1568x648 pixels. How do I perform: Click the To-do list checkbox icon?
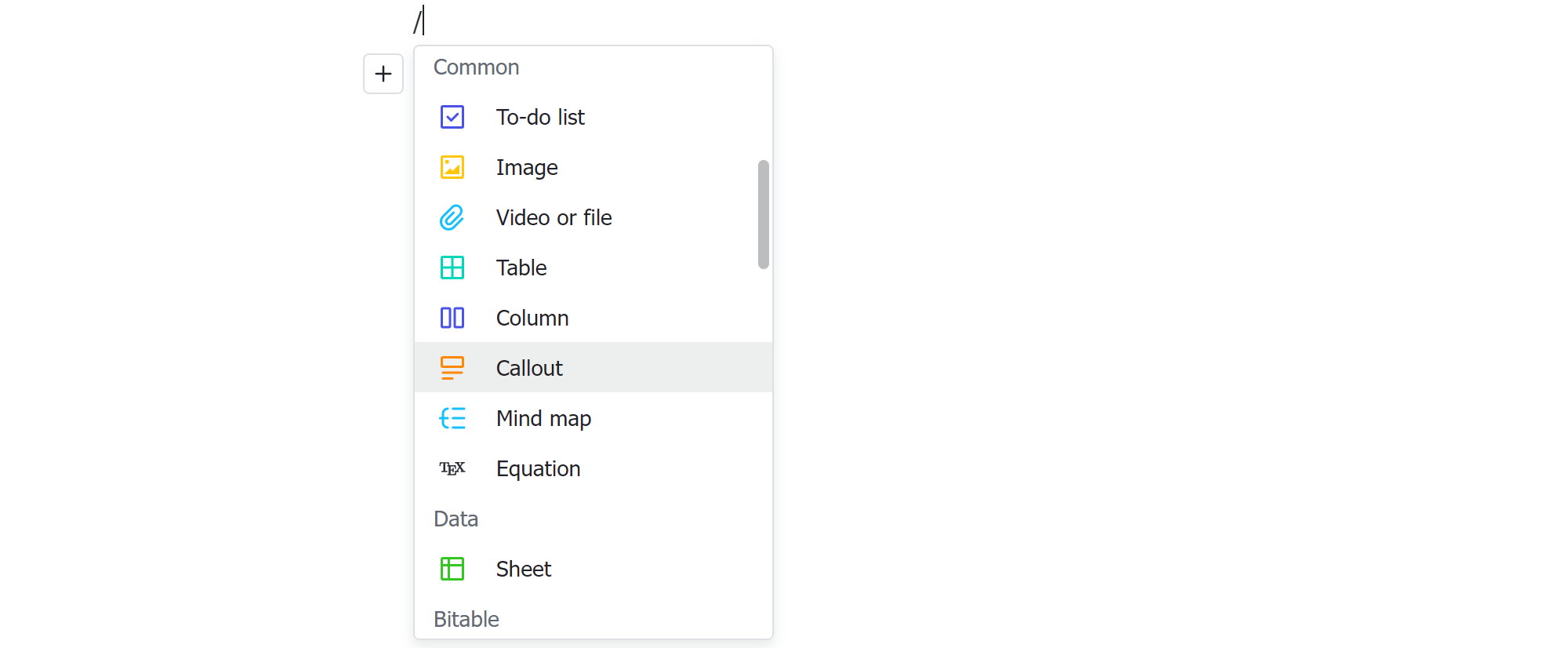pos(452,116)
